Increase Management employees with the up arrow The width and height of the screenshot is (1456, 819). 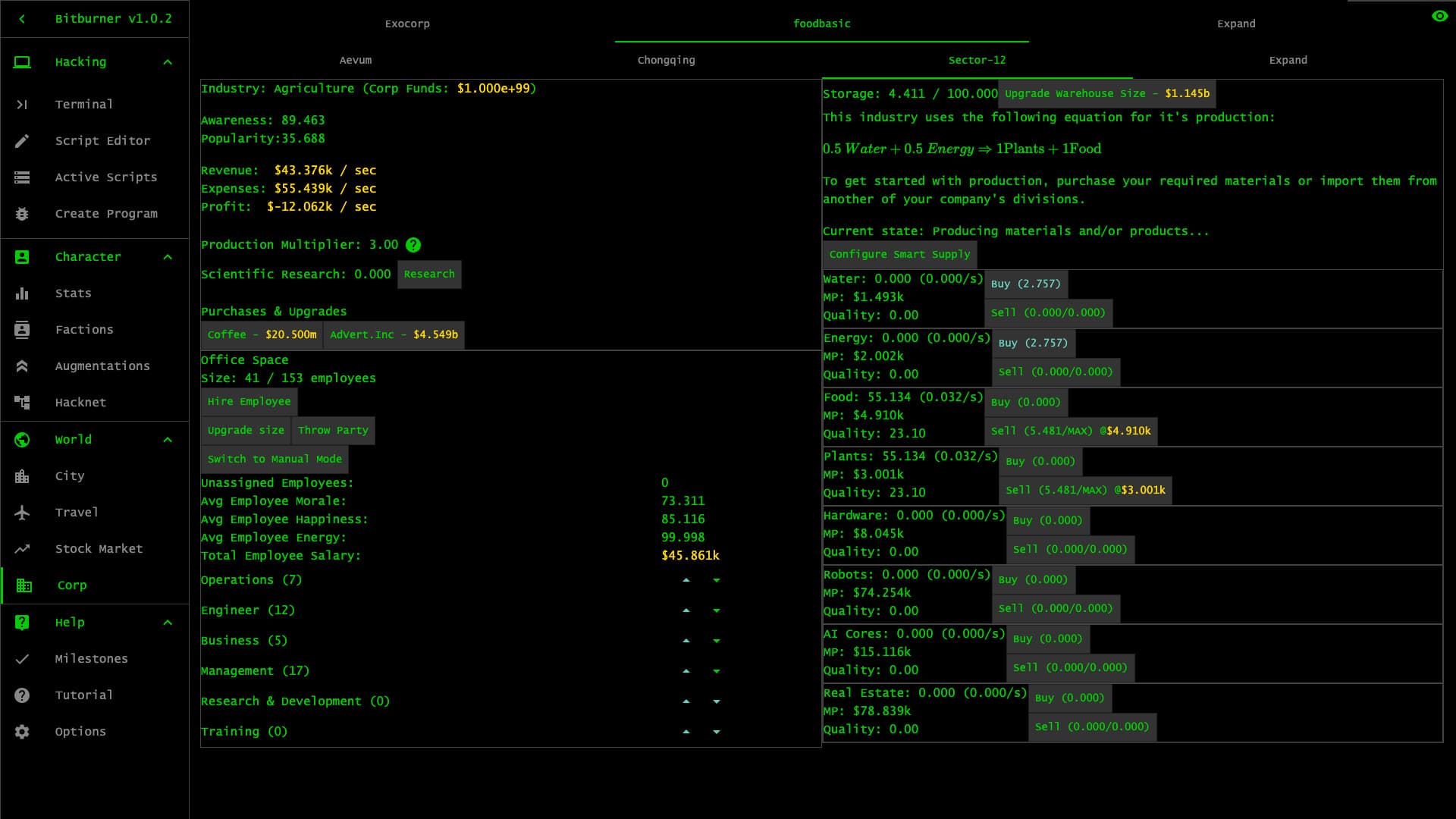[x=686, y=670]
